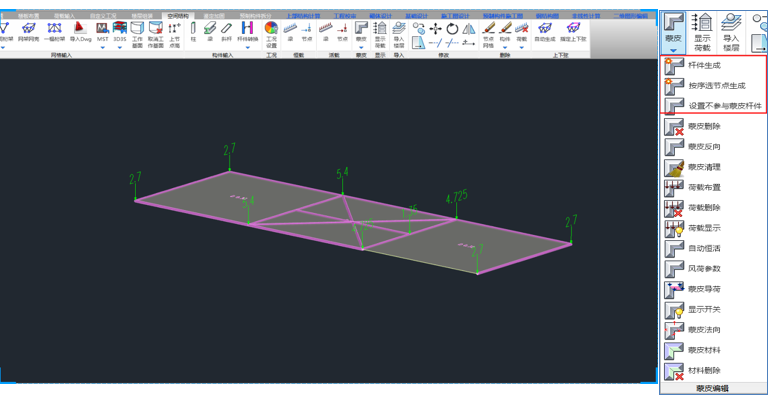Choose 蒙皮法向 skin normal entry

pyautogui.click(x=713, y=330)
